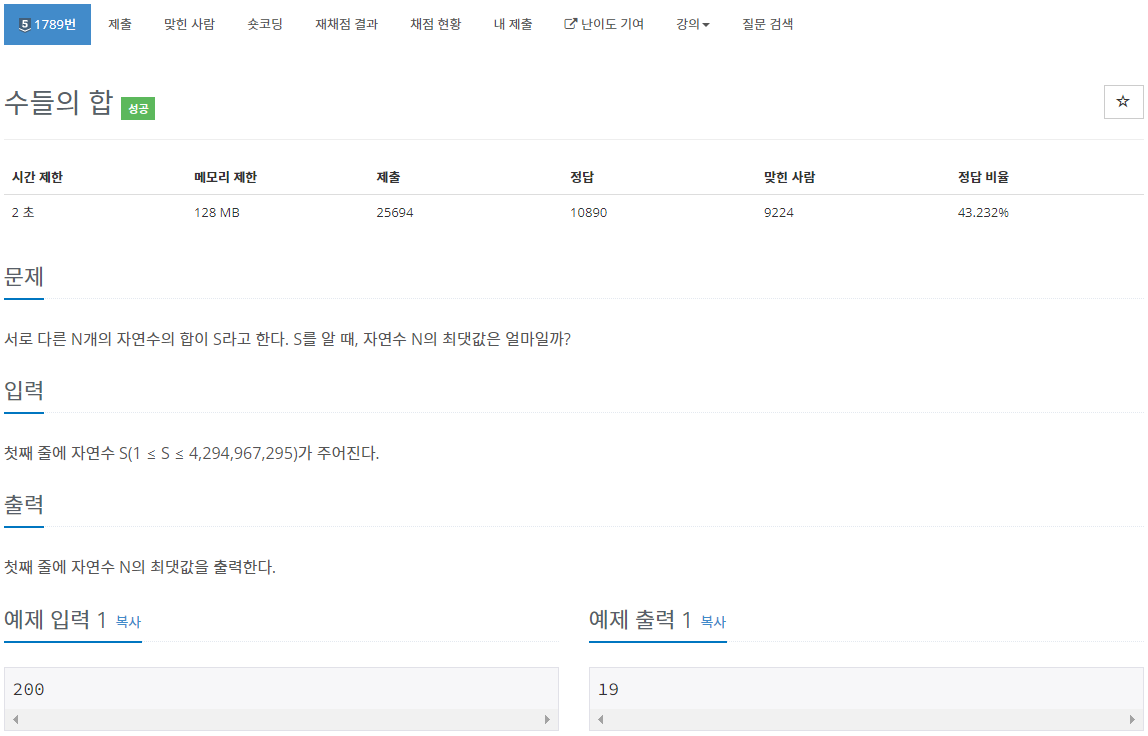
Task: Expand the 강의 dropdown menu
Action: point(693,24)
